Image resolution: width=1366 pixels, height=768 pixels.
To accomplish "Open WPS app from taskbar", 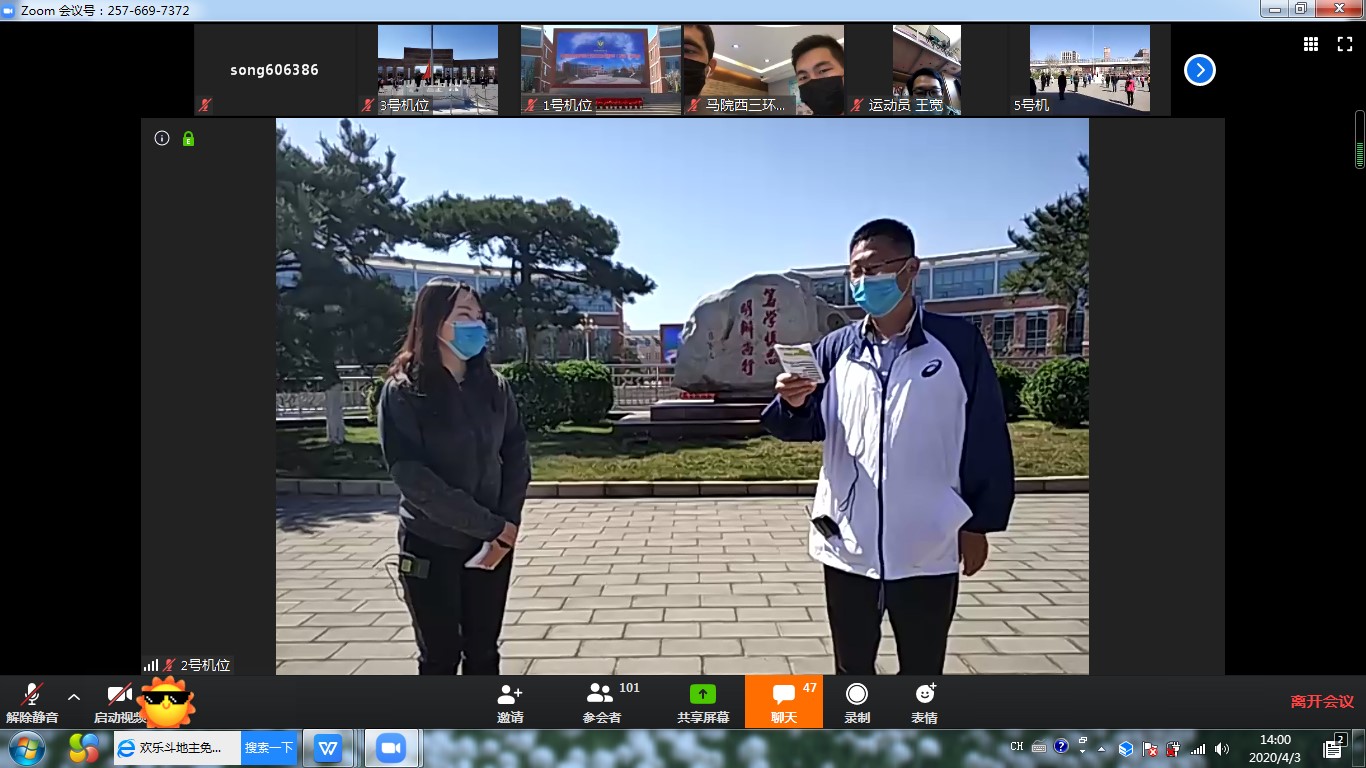I will [328, 747].
